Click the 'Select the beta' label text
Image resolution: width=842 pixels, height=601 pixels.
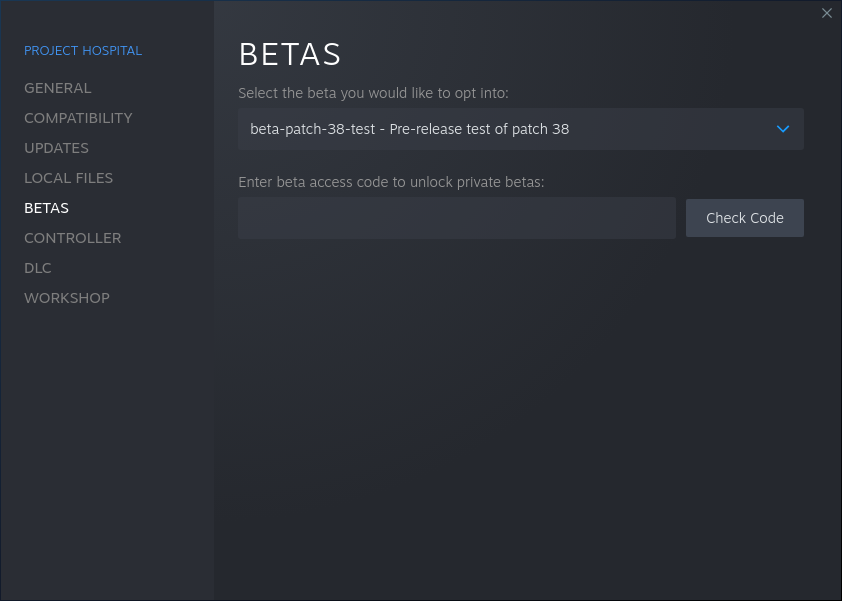(373, 93)
